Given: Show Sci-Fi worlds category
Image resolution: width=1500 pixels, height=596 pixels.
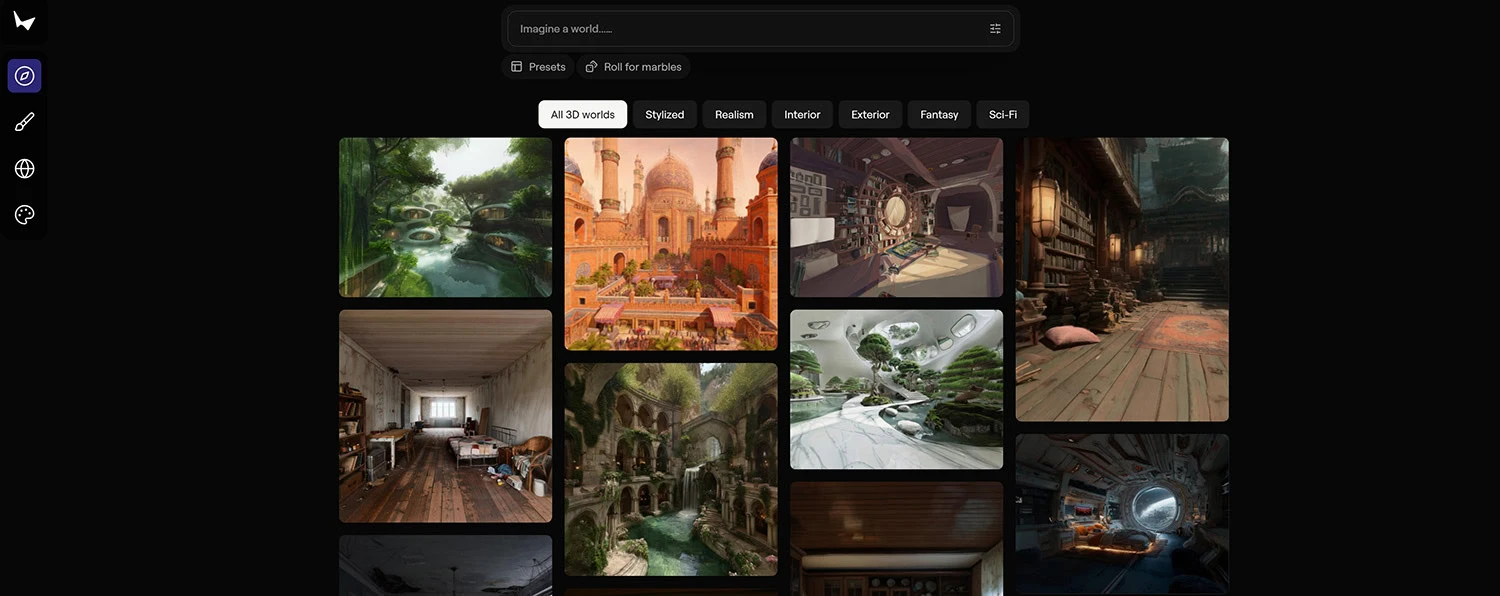Looking at the screenshot, I should point(1003,114).
